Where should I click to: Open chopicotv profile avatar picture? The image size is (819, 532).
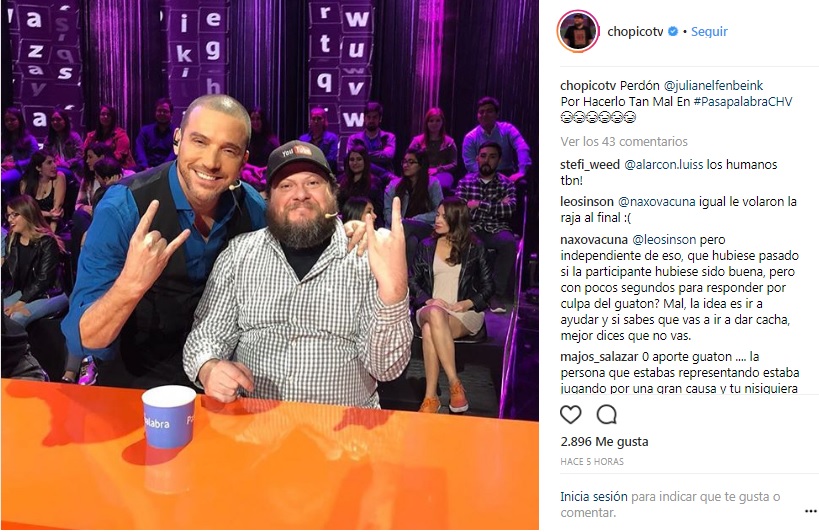(577, 31)
